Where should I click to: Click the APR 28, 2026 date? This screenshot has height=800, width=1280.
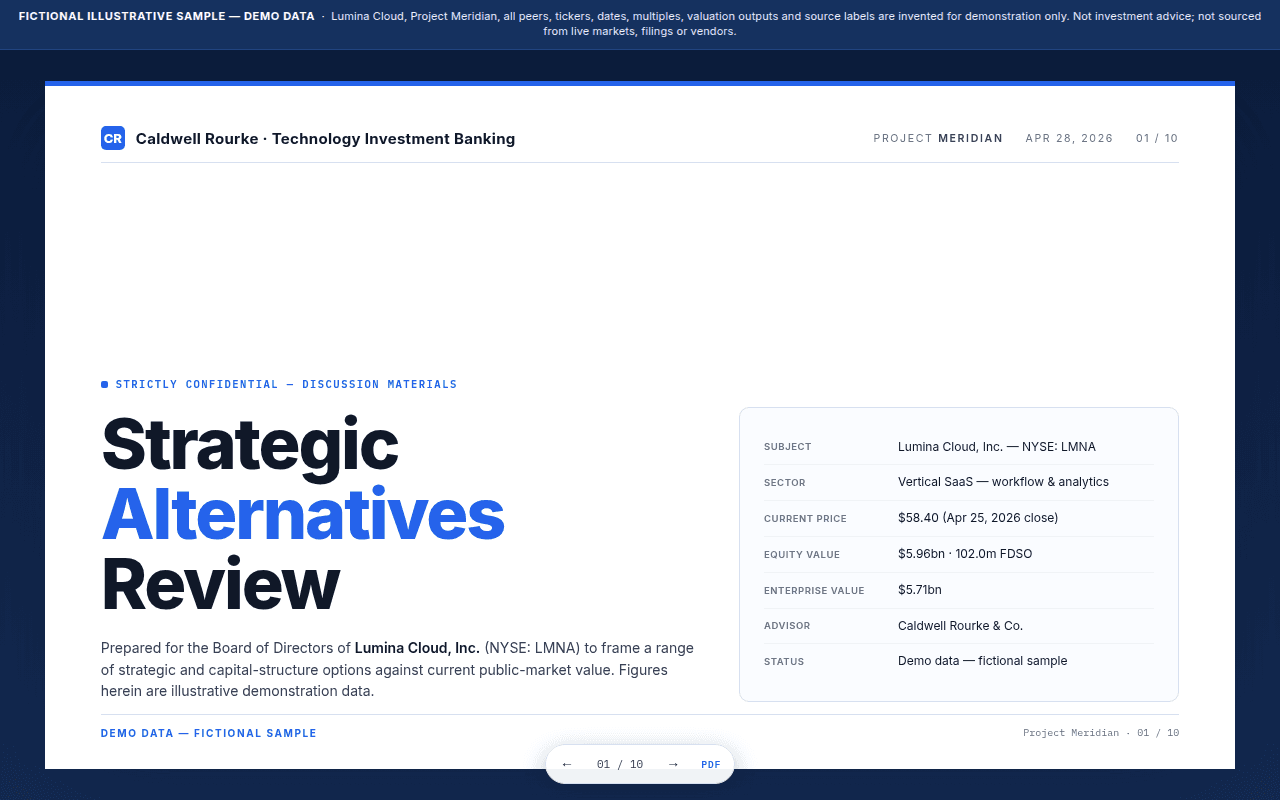(x=1069, y=138)
